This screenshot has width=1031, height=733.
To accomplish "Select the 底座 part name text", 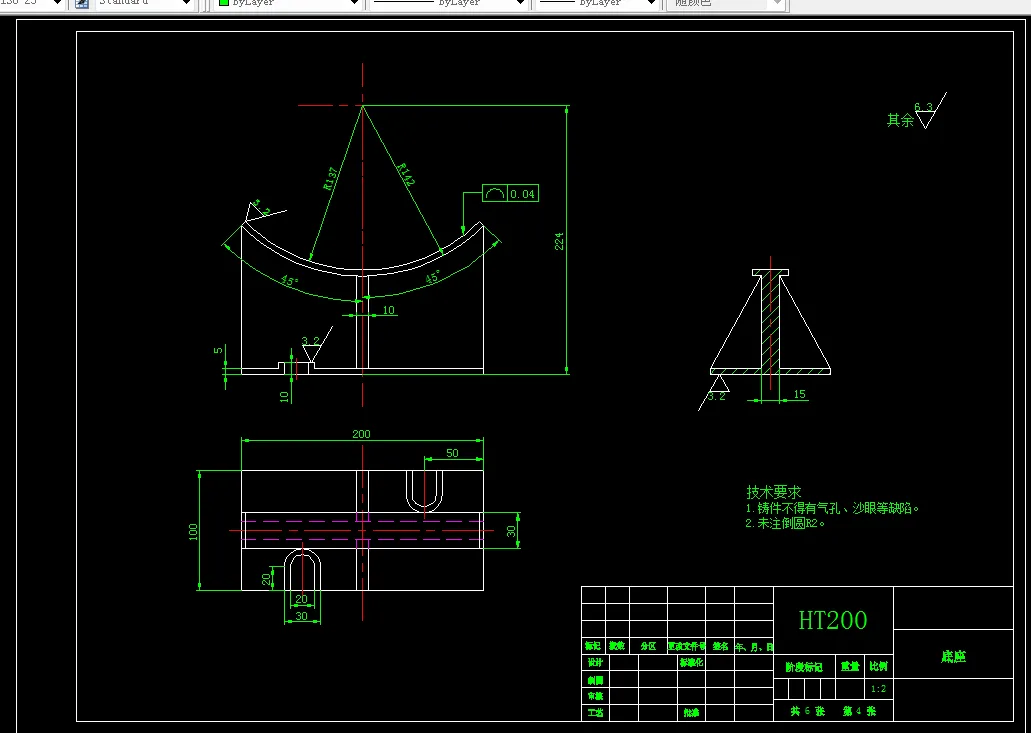I will (953, 656).
